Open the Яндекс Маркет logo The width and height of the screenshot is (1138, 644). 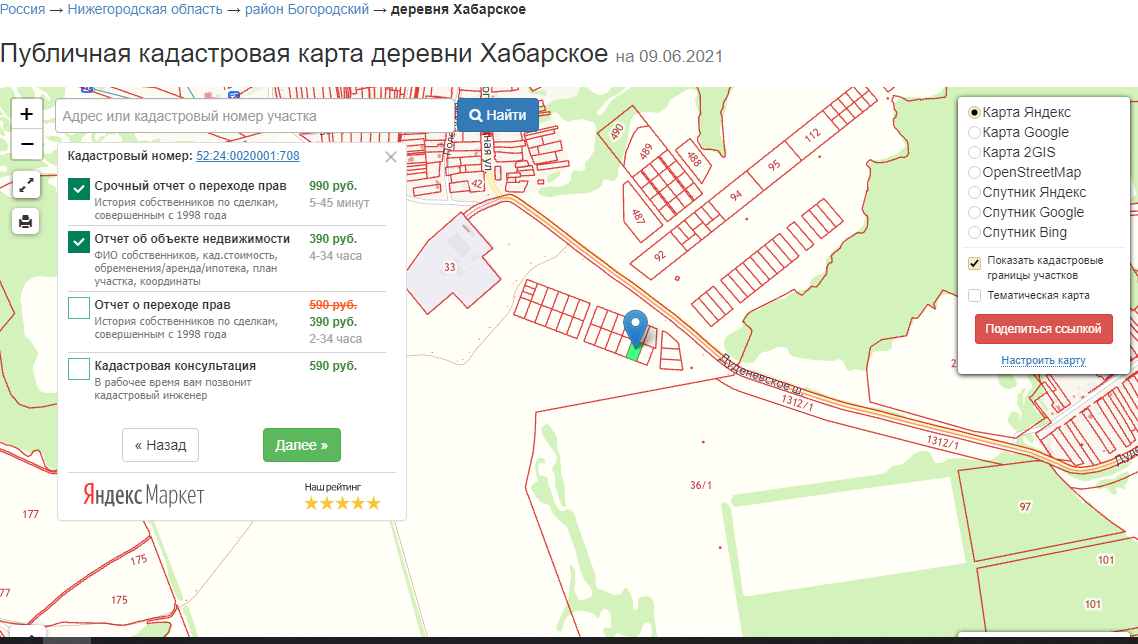click(143, 494)
